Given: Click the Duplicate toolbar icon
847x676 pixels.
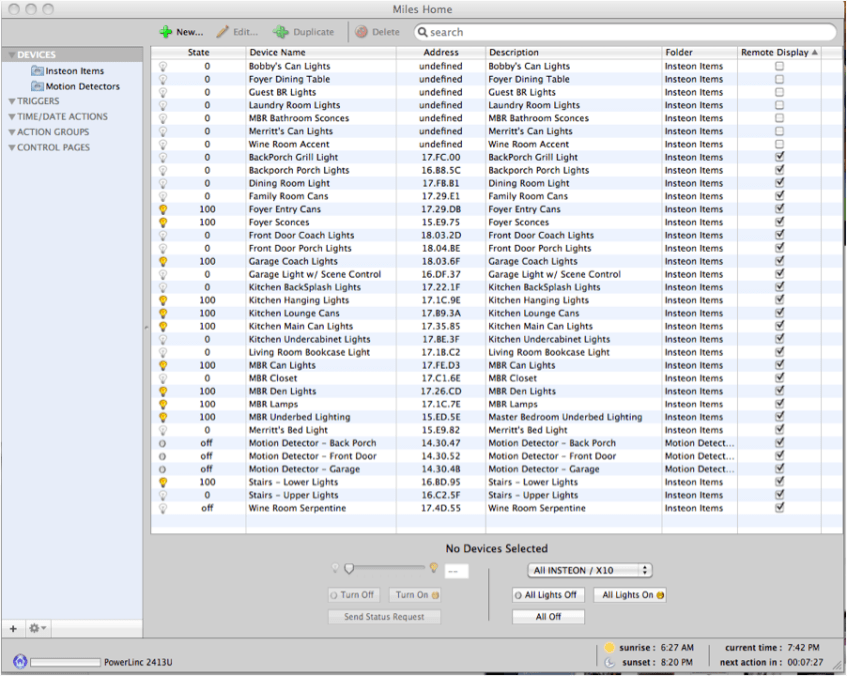Looking at the screenshot, I should (281, 32).
